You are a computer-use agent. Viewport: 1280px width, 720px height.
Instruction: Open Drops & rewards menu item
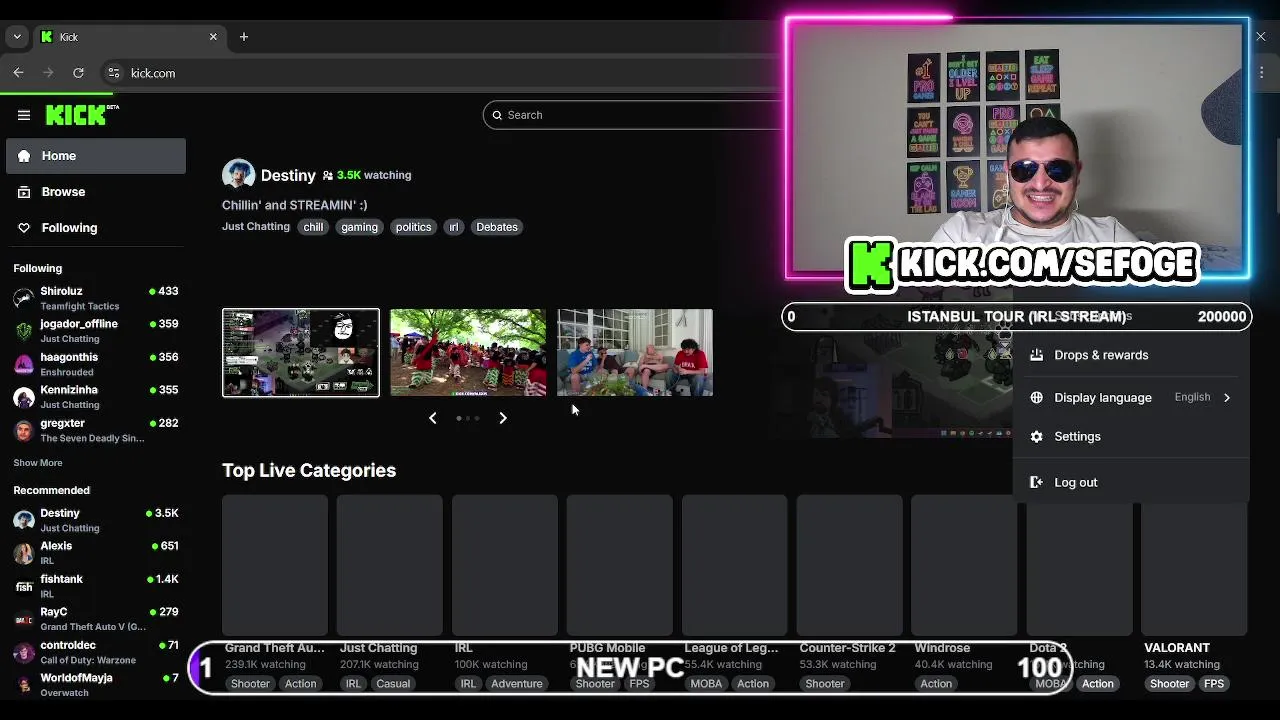point(1132,355)
